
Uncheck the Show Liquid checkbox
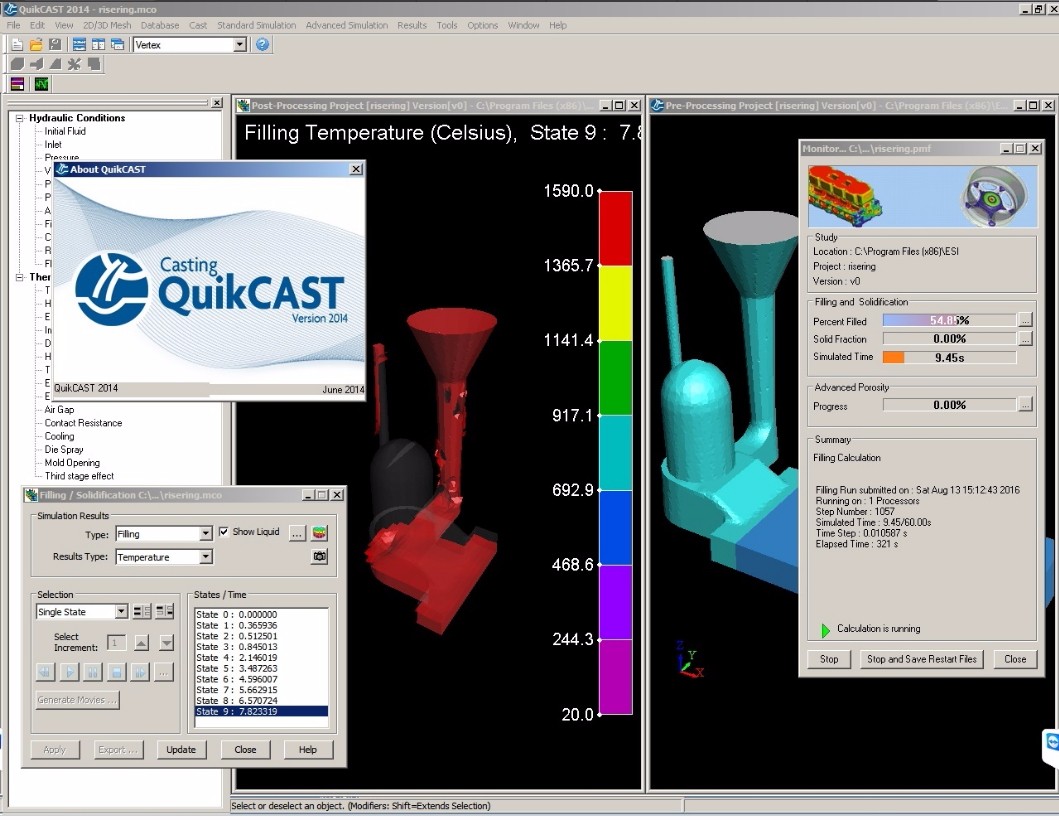[224, 532]
